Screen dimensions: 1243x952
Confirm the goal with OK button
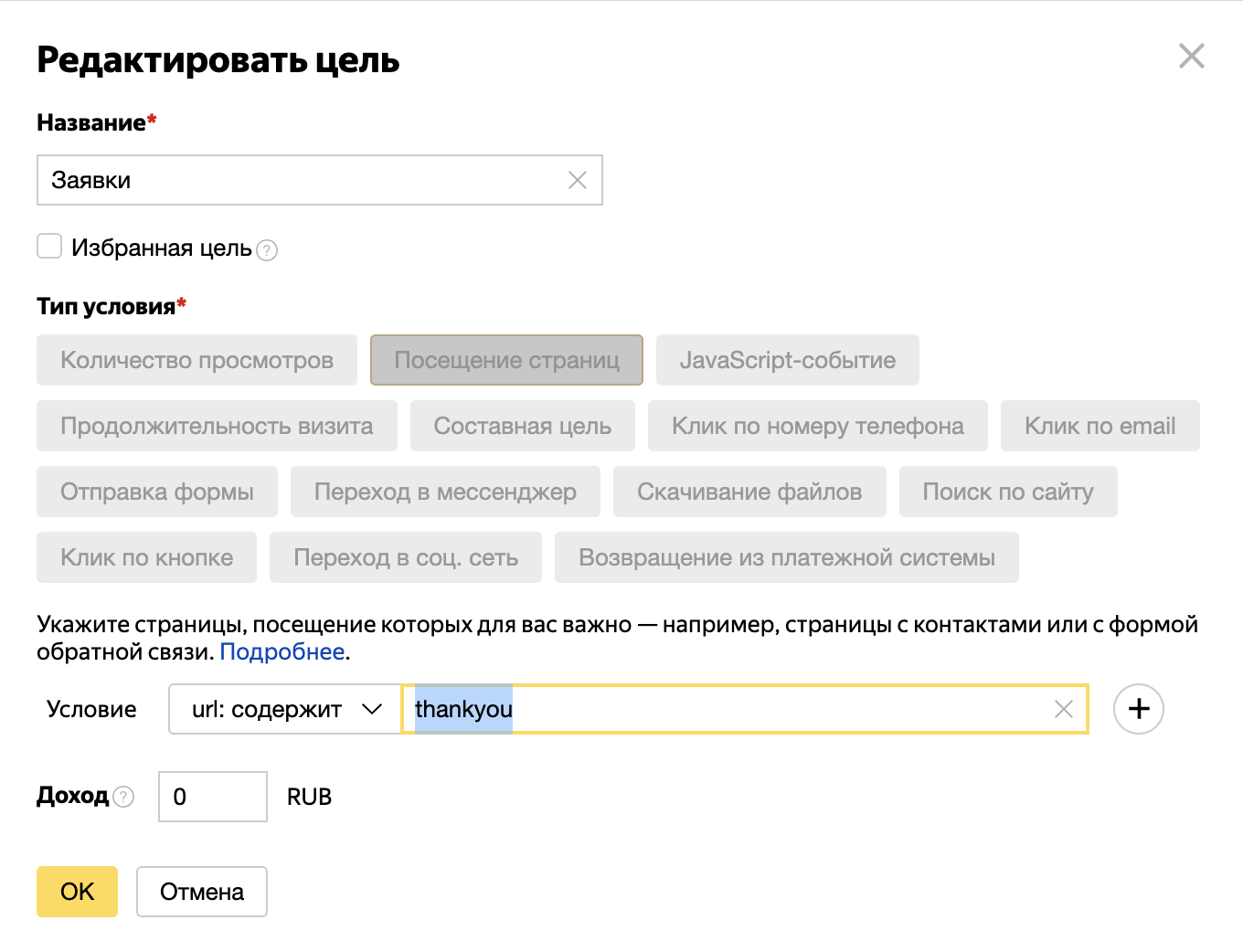click(77, 892)
